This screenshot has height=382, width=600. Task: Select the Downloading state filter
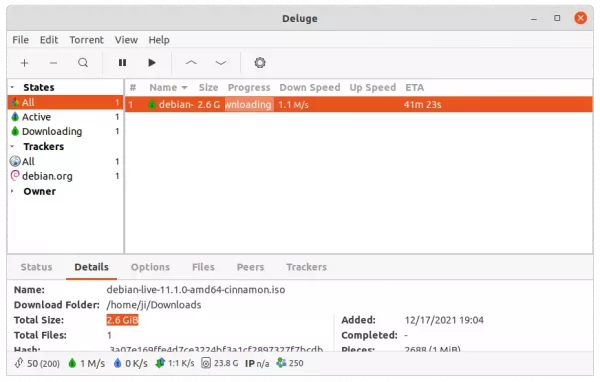pyautogui.click(x=65, y=131)
